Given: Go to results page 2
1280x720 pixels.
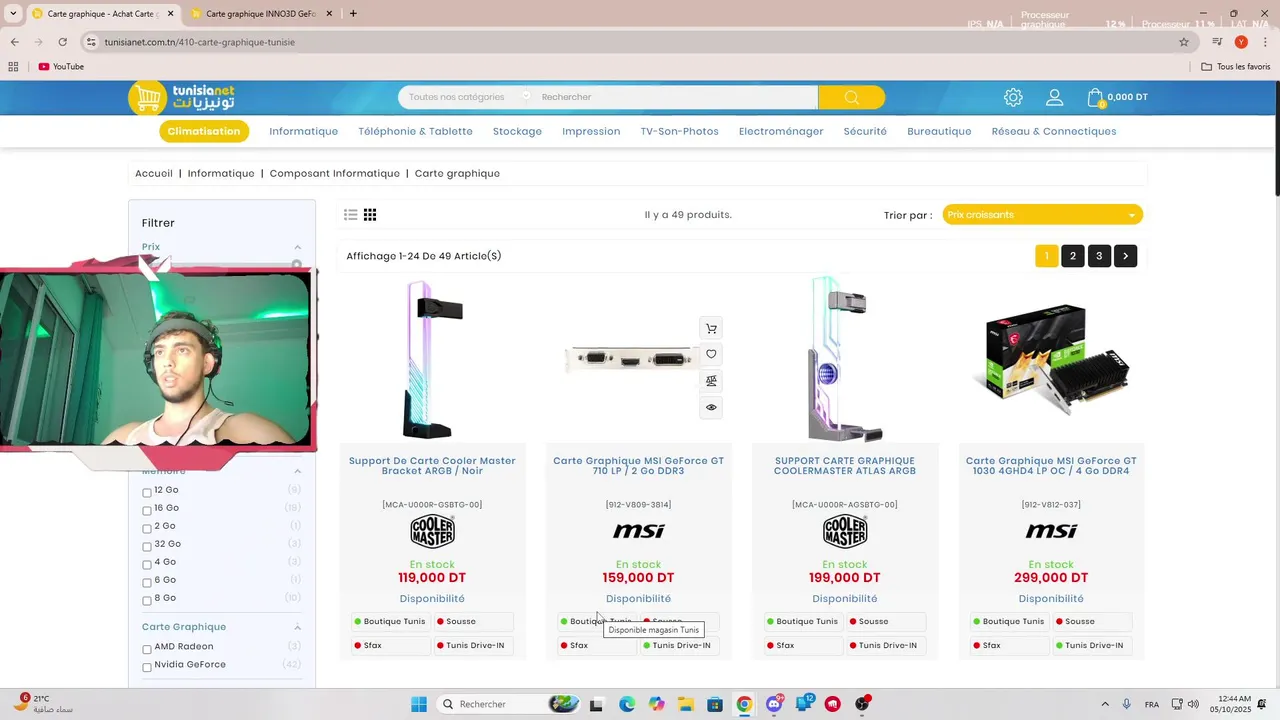Looking at the screenshot, I should [x=1073, y=256].
